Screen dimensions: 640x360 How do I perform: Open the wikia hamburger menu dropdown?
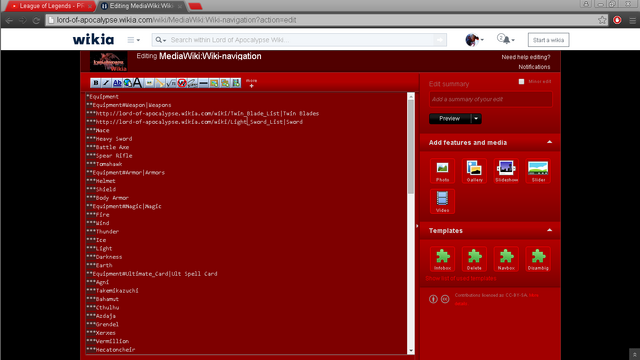tap(133, 40)
